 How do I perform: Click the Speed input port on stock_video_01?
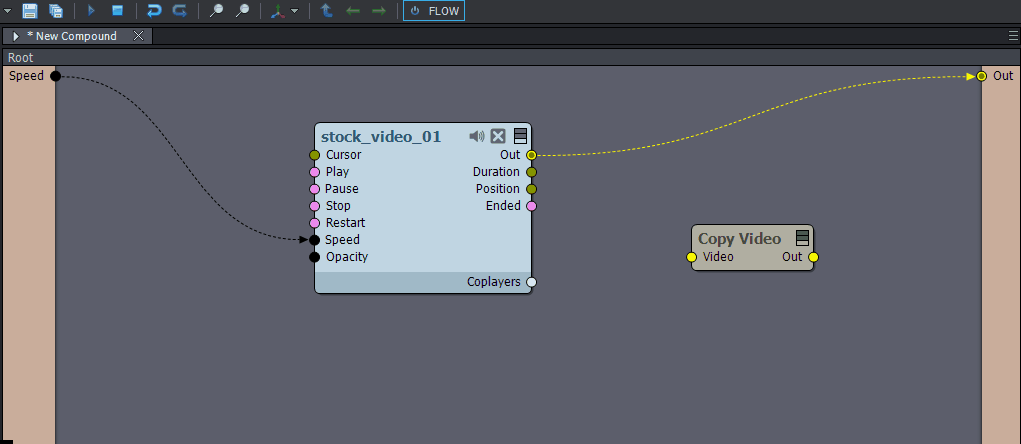tap(315, 240)
